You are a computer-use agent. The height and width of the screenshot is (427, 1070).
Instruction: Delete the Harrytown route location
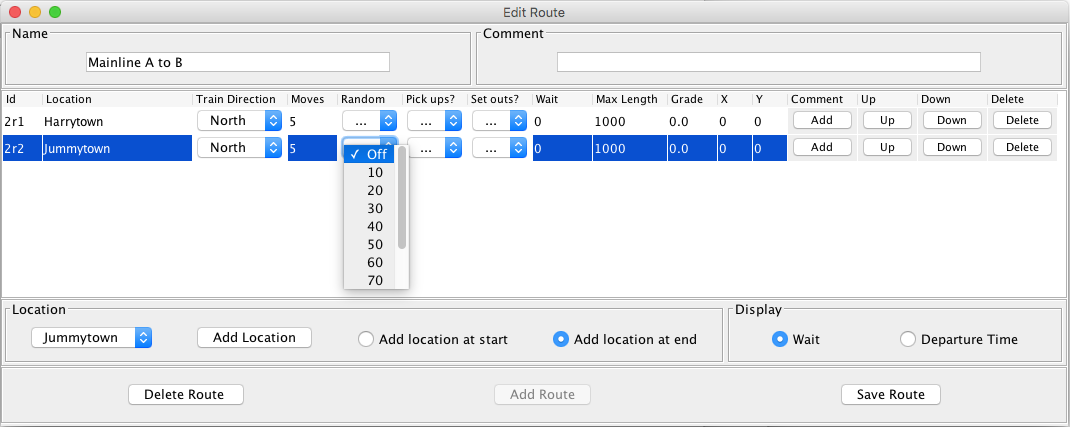tap(1022, 120)
